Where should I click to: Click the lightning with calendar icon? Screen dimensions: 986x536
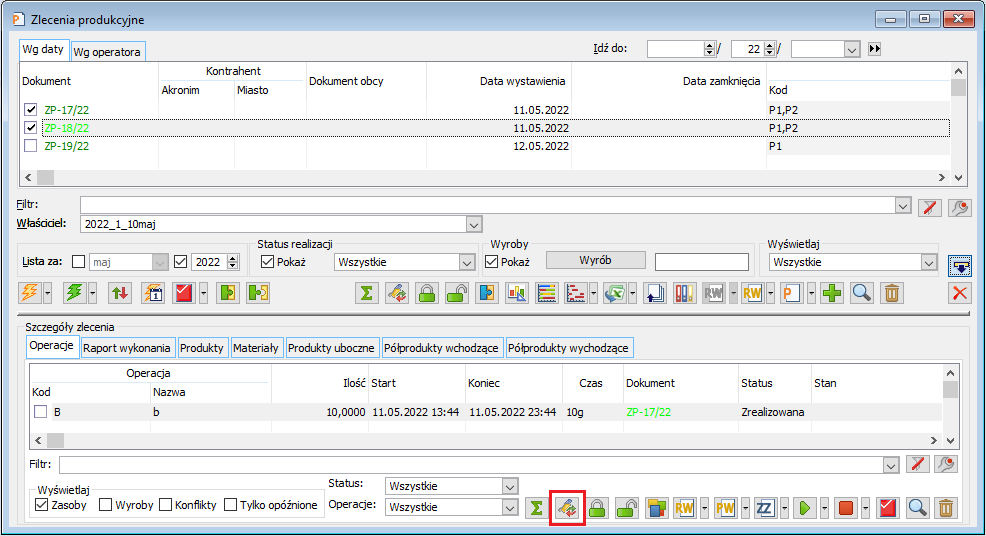(x=153, y=293)
